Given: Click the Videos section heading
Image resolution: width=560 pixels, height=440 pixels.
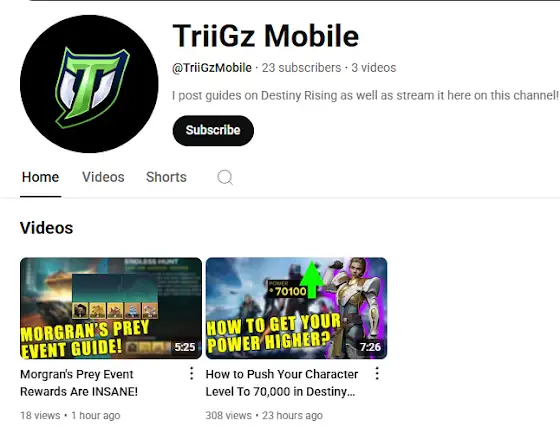Looking at the screenshot, I should click(x=46, y=228).
